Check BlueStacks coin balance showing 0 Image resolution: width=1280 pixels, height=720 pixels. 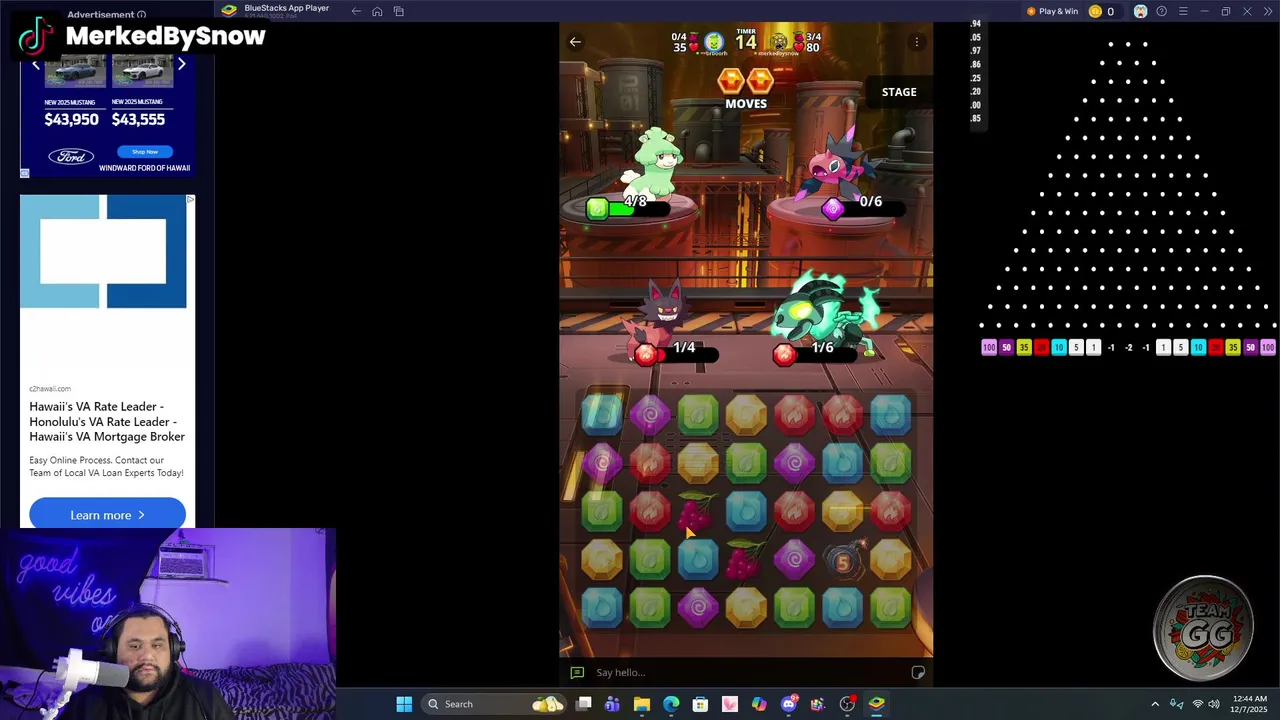pyautogui.click(x=1101, y=11)
